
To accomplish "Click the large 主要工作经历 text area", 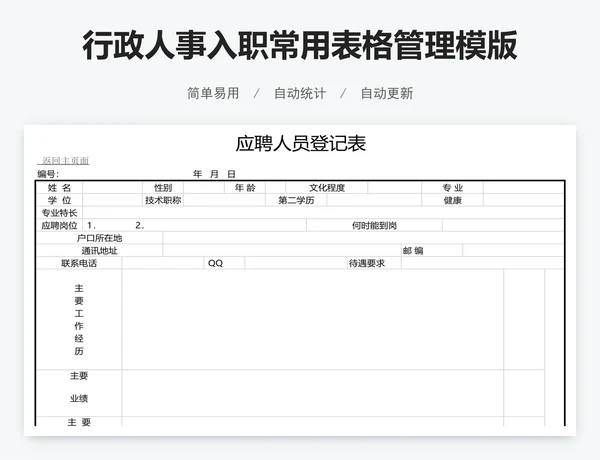I will coord(312,320).
